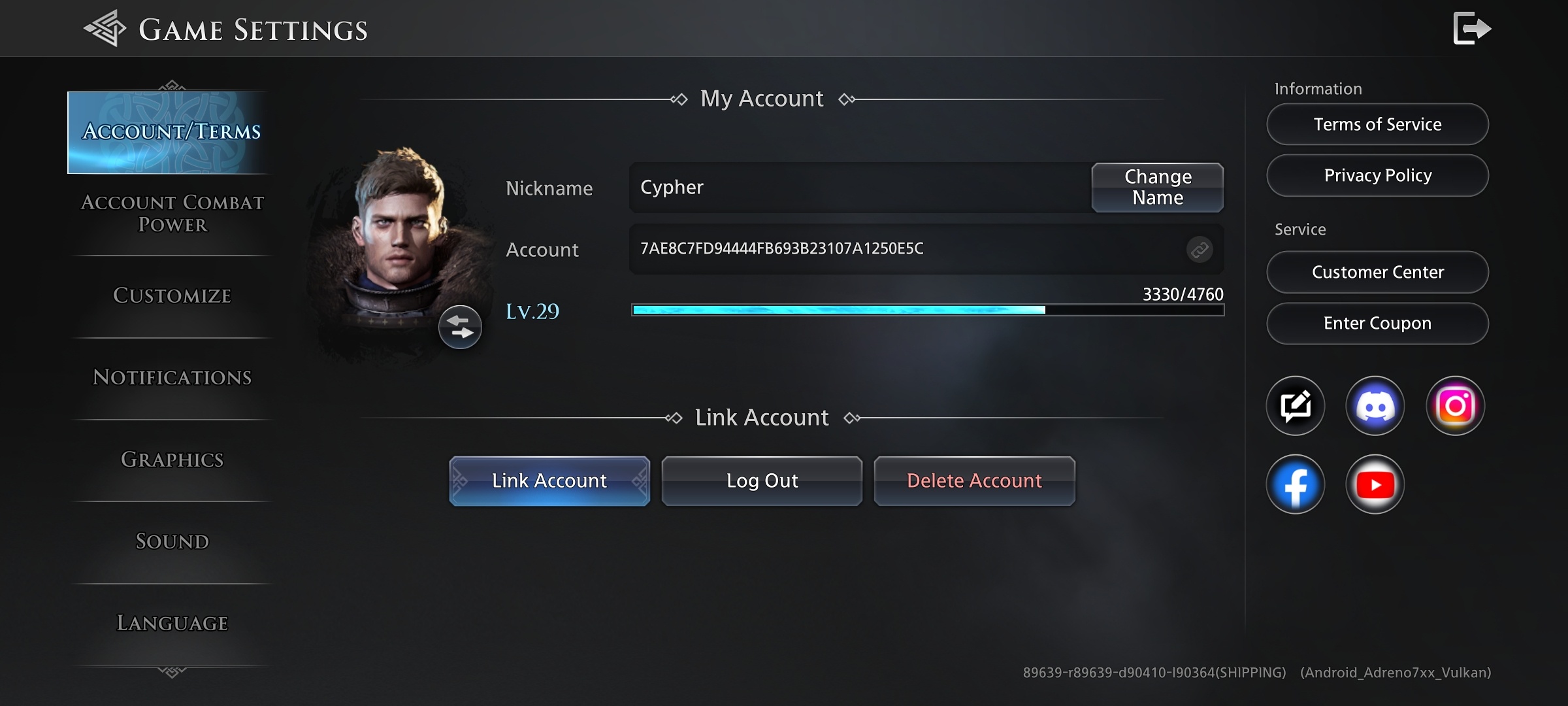Click the Facebook social icon
The image size is (1568, 706).
(x=1296, y=483)
